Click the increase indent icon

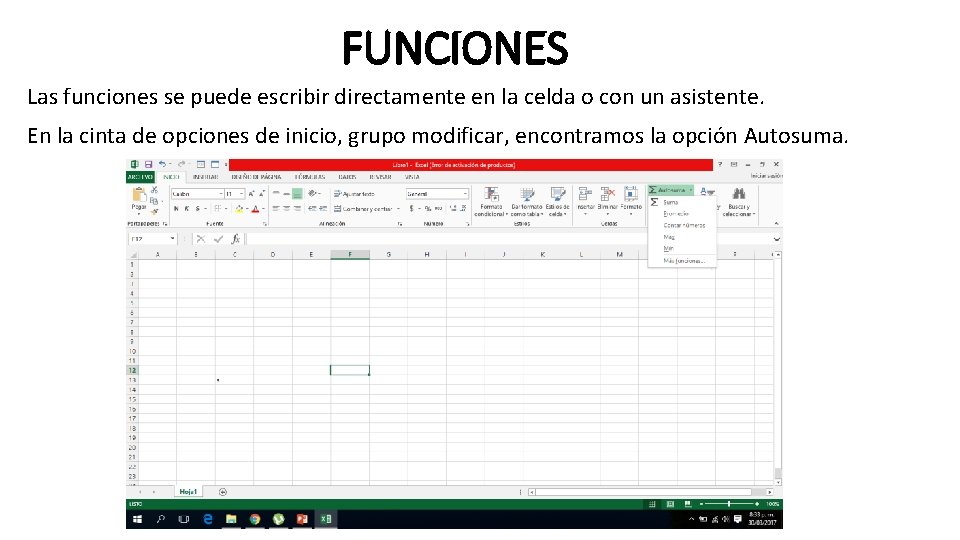323,209
